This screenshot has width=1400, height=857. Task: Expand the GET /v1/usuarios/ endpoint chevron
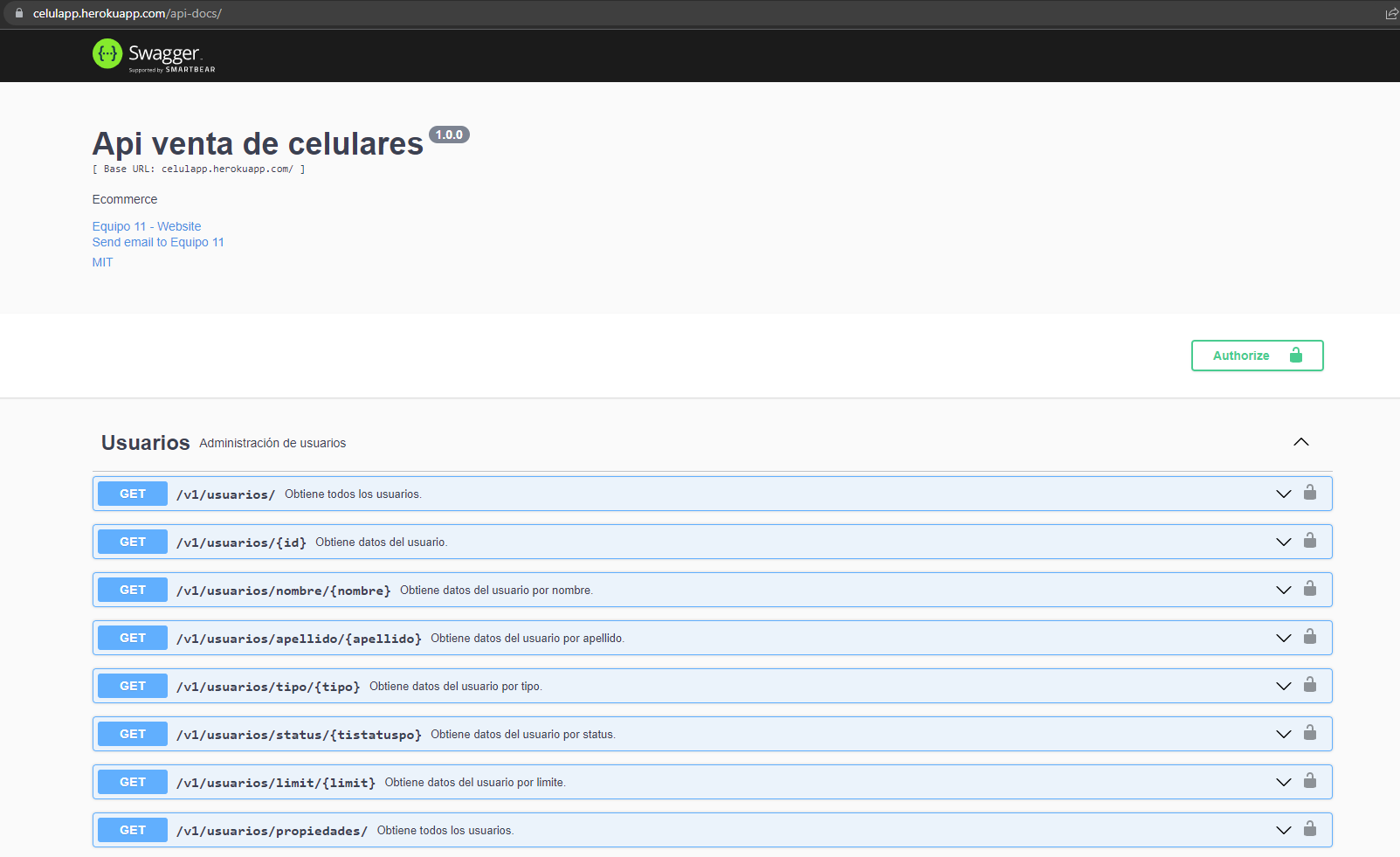(x=1283, y=494)
